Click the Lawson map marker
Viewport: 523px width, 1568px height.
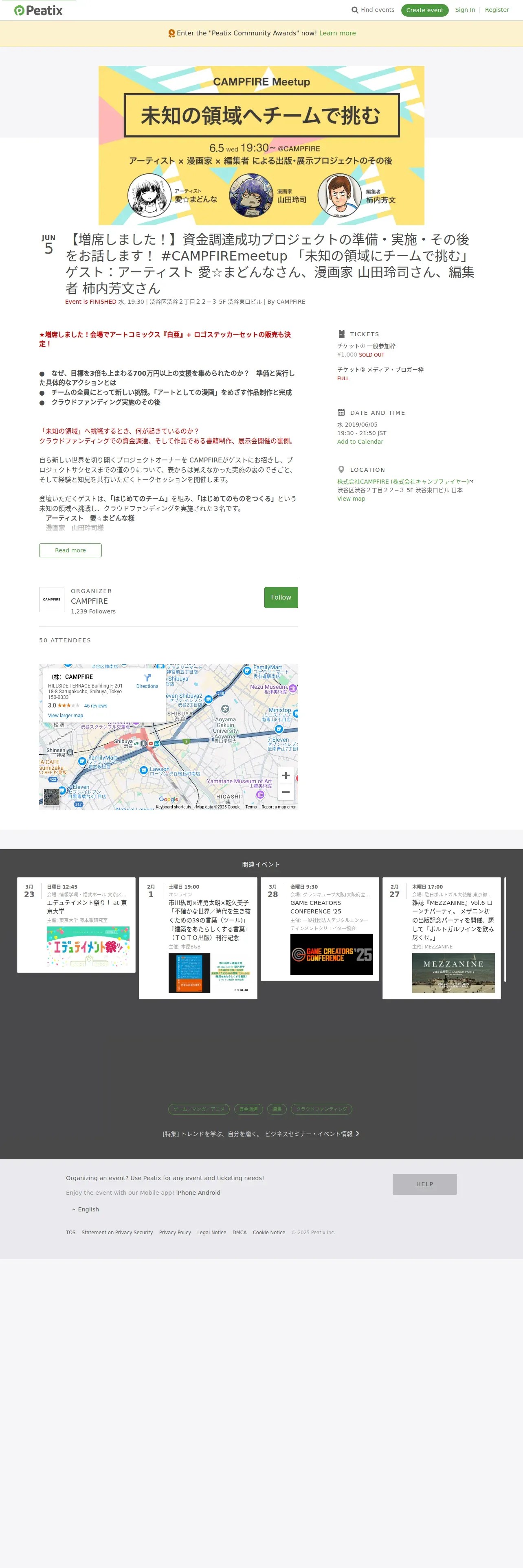144,770
